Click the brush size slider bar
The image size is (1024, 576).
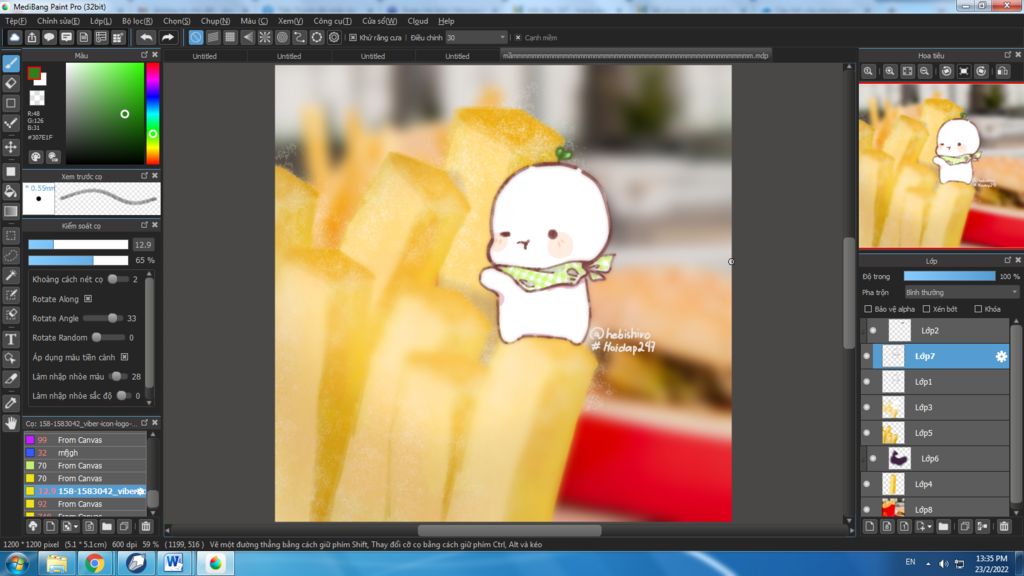click(78, 244)
